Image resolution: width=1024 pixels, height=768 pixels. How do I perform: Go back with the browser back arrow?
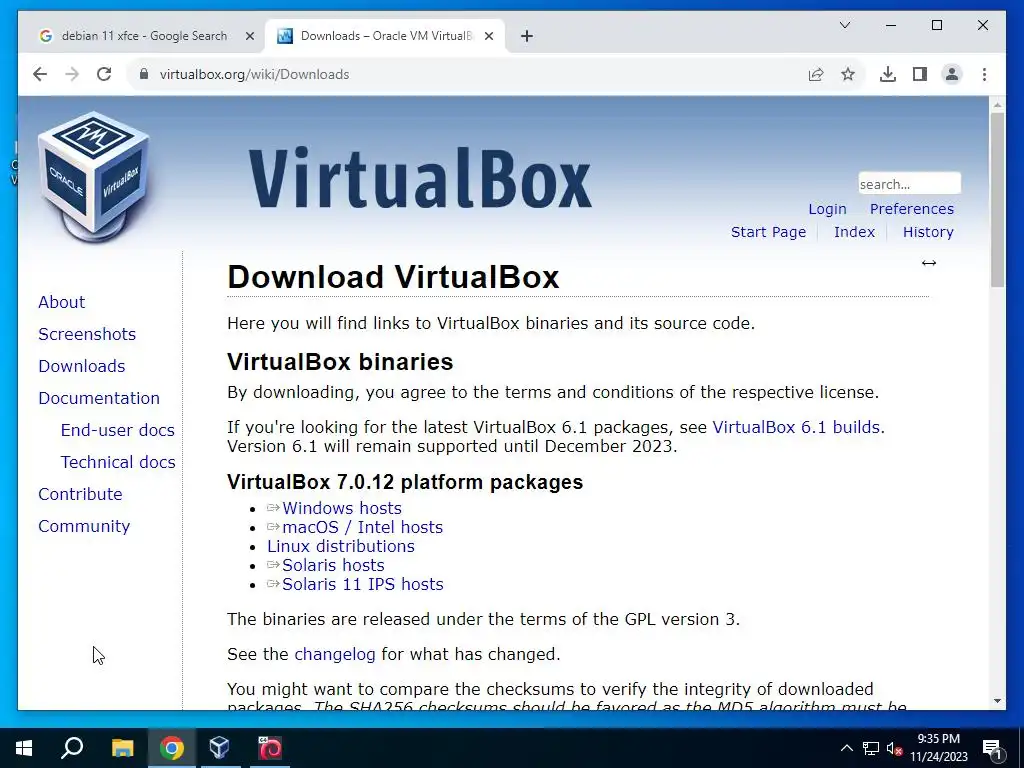tap(40, 74)
